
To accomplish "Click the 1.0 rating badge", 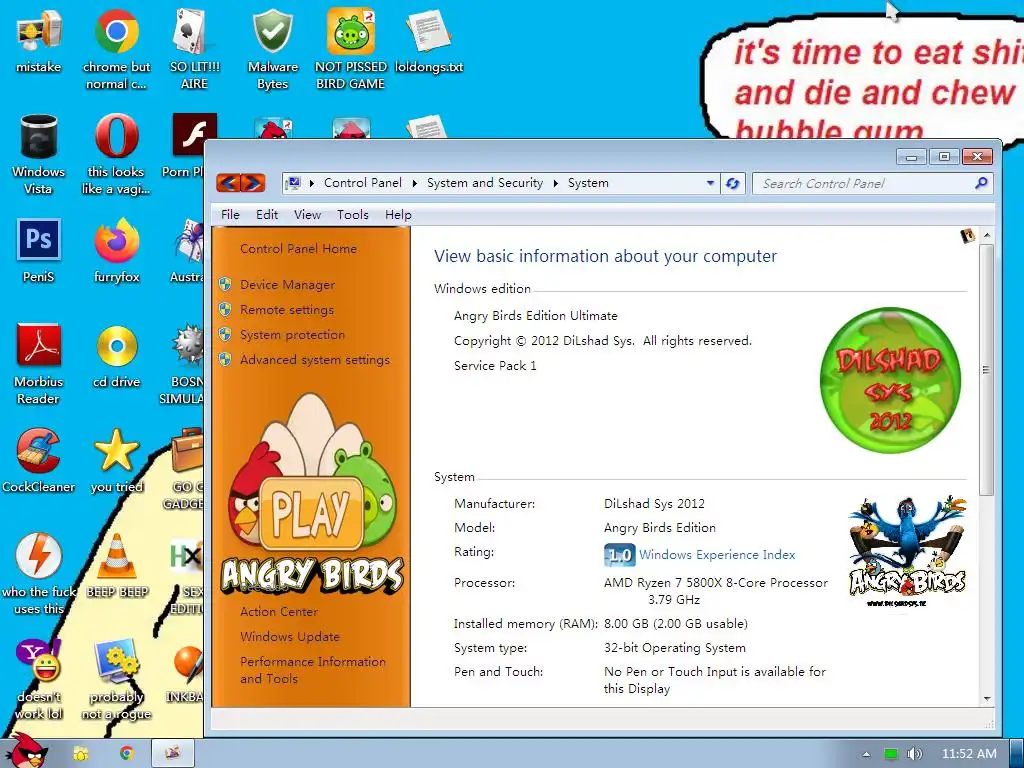I will (x=619, y=555).
